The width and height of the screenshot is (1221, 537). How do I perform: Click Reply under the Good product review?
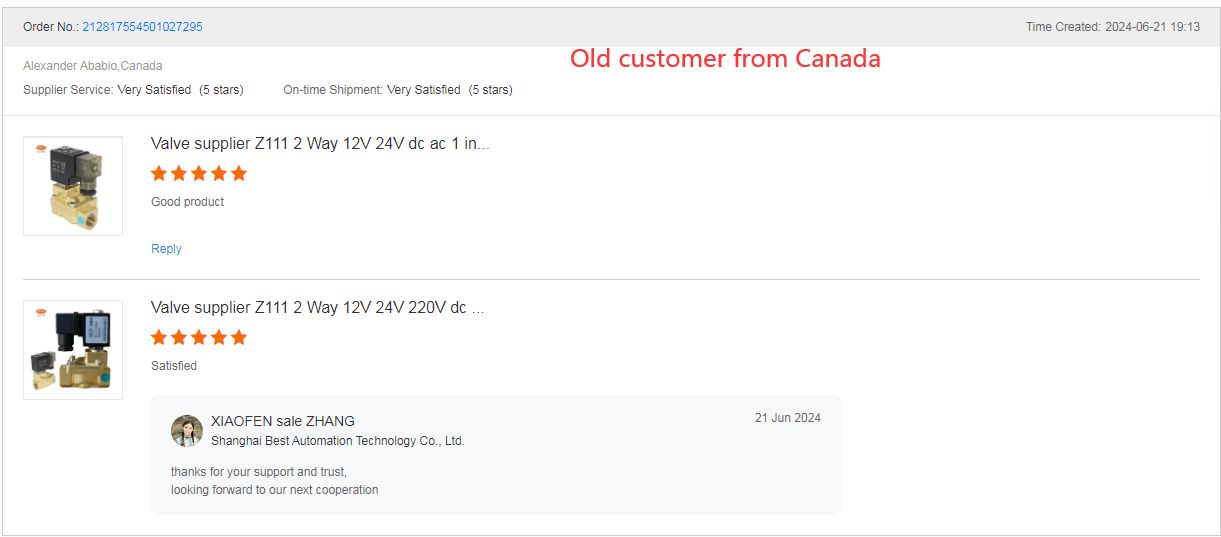166,249
